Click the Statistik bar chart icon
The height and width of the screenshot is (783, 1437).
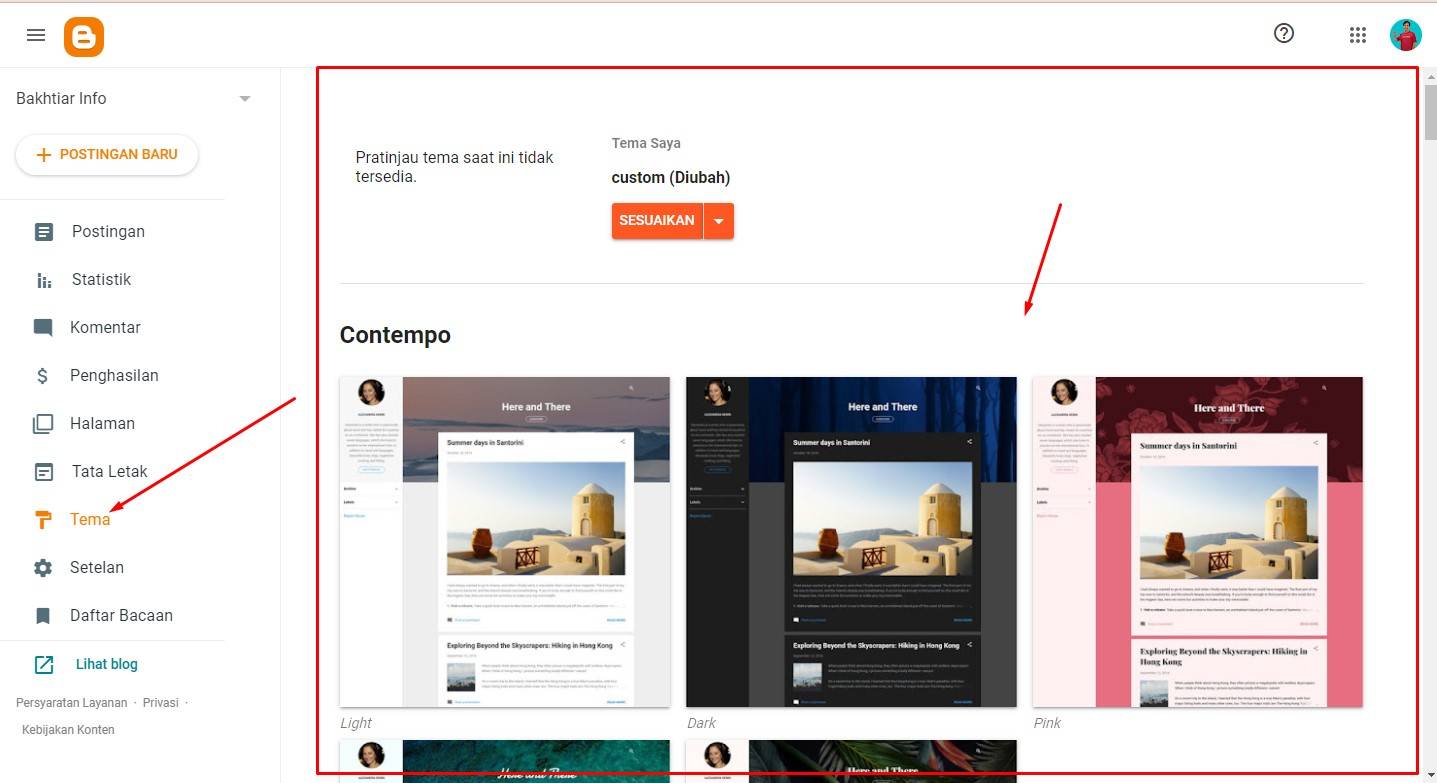[43, 280]
